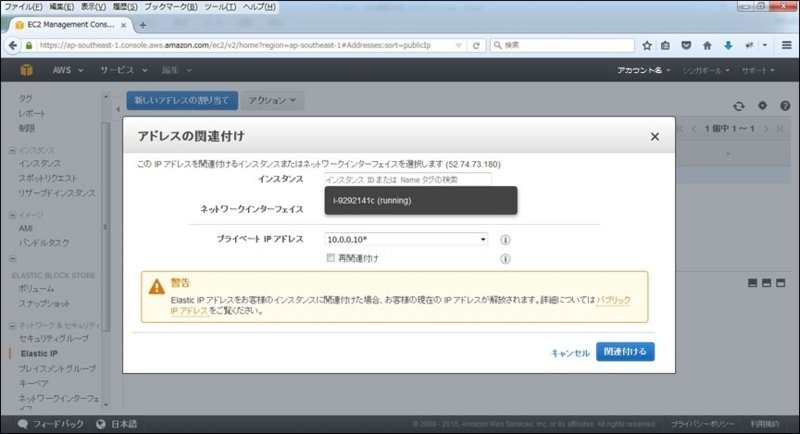The image size is (800, 434).
Task: Click info icon beside private IP address
Action: click(505, 240)
